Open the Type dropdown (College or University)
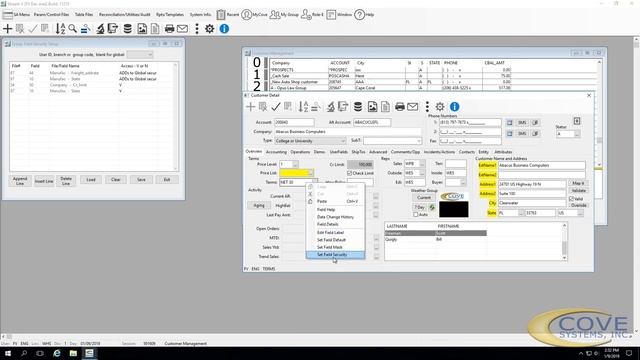This screenshot has height=360, width=640. coord(310,141)
